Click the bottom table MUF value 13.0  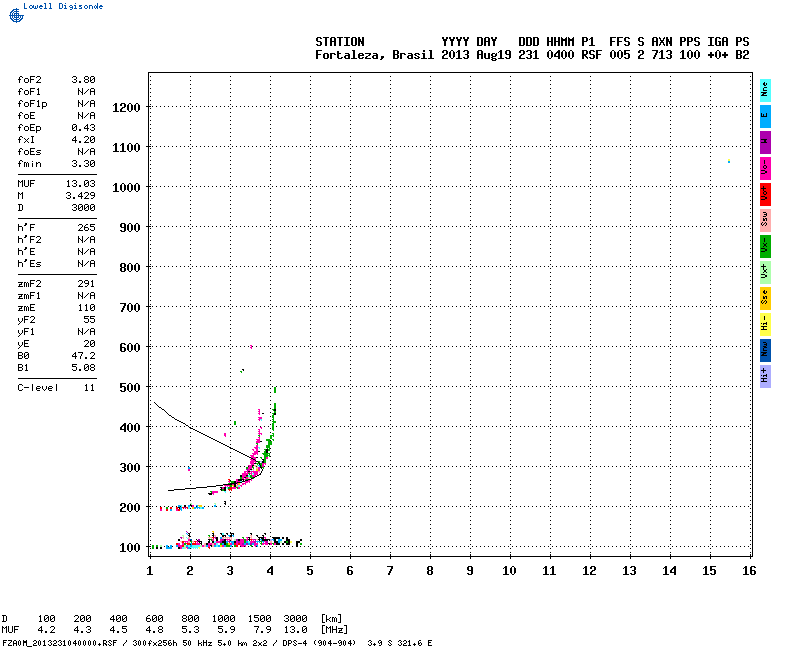click(295, 630)
